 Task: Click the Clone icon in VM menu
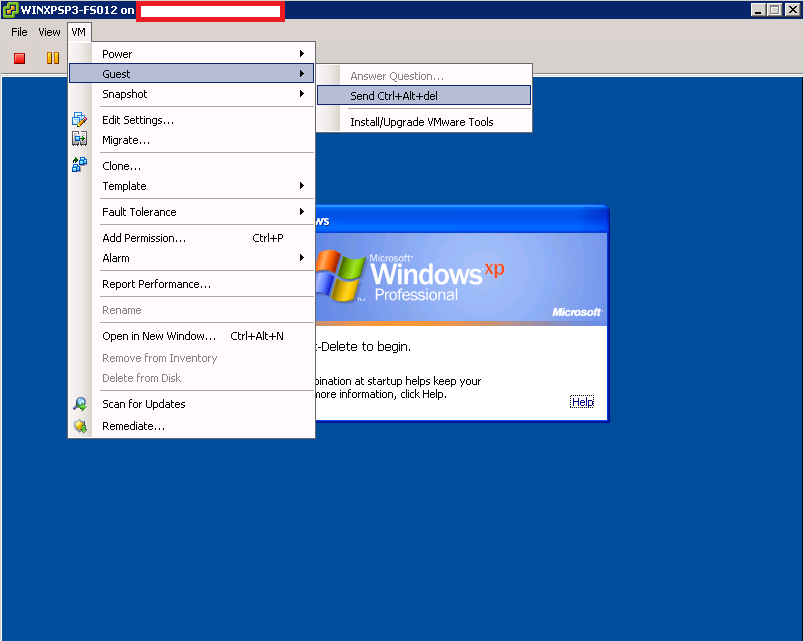79,164
